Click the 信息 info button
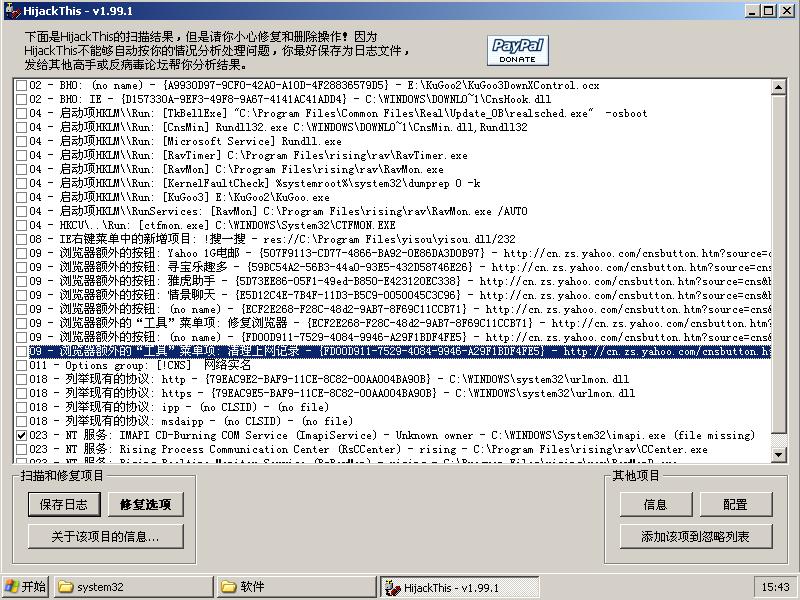This screenshot has width=800, height=600. 656,504
